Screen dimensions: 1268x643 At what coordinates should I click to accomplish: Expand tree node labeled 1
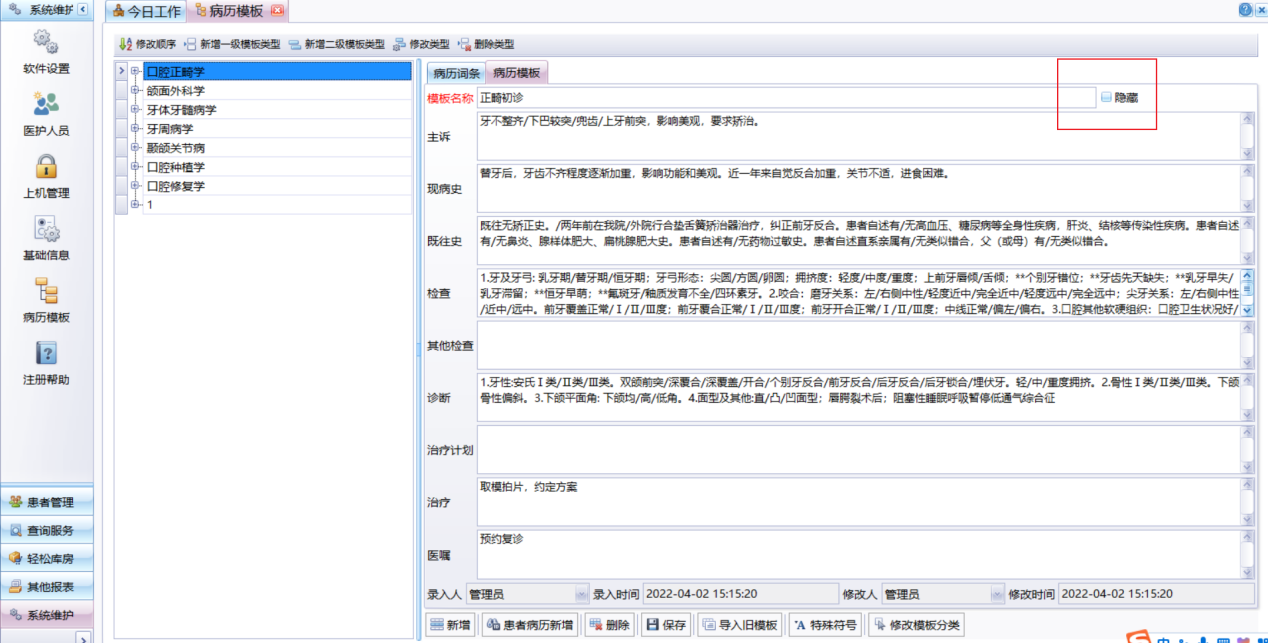(x=136, y=204)
